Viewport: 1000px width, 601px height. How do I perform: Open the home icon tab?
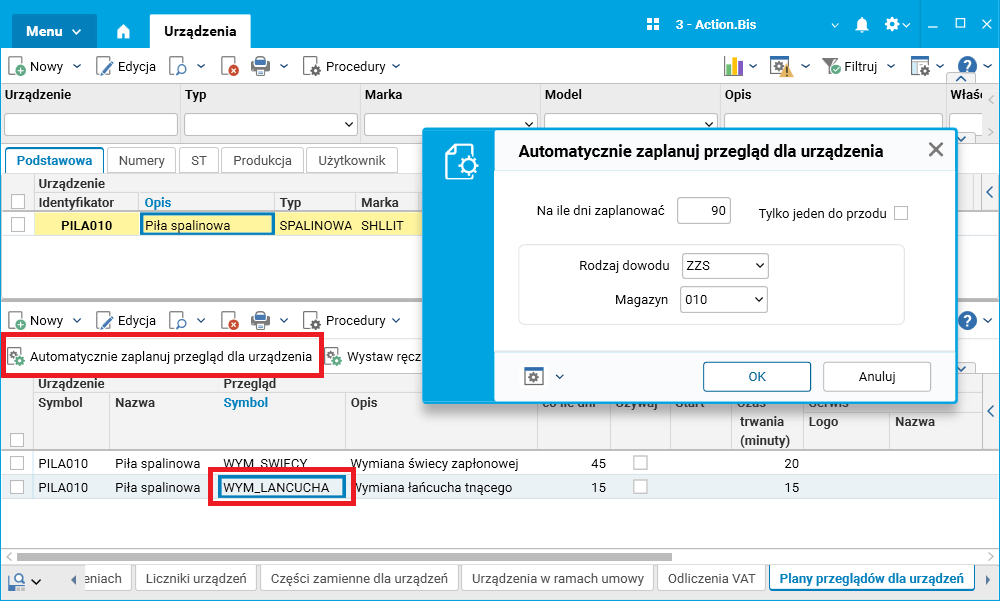click(x=123, y=31)
